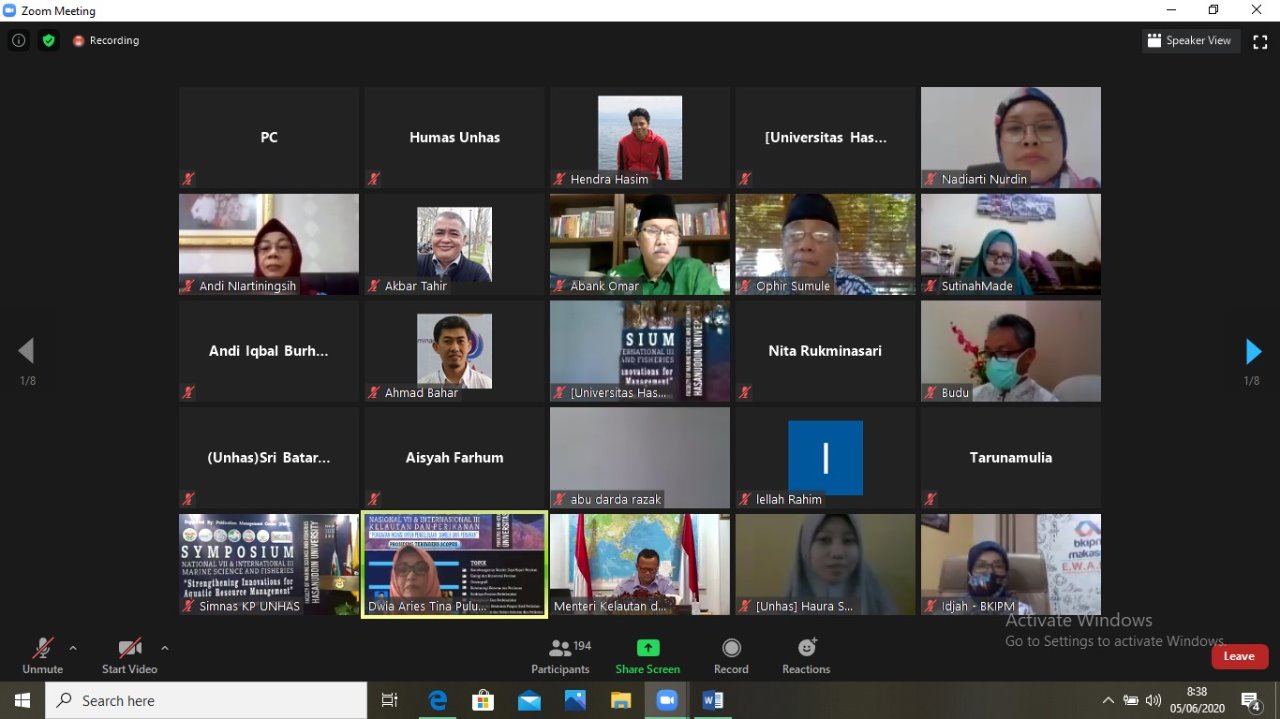Leave the meeting
This screenshot has height=719, width=1280.
tap(1239, 656)
